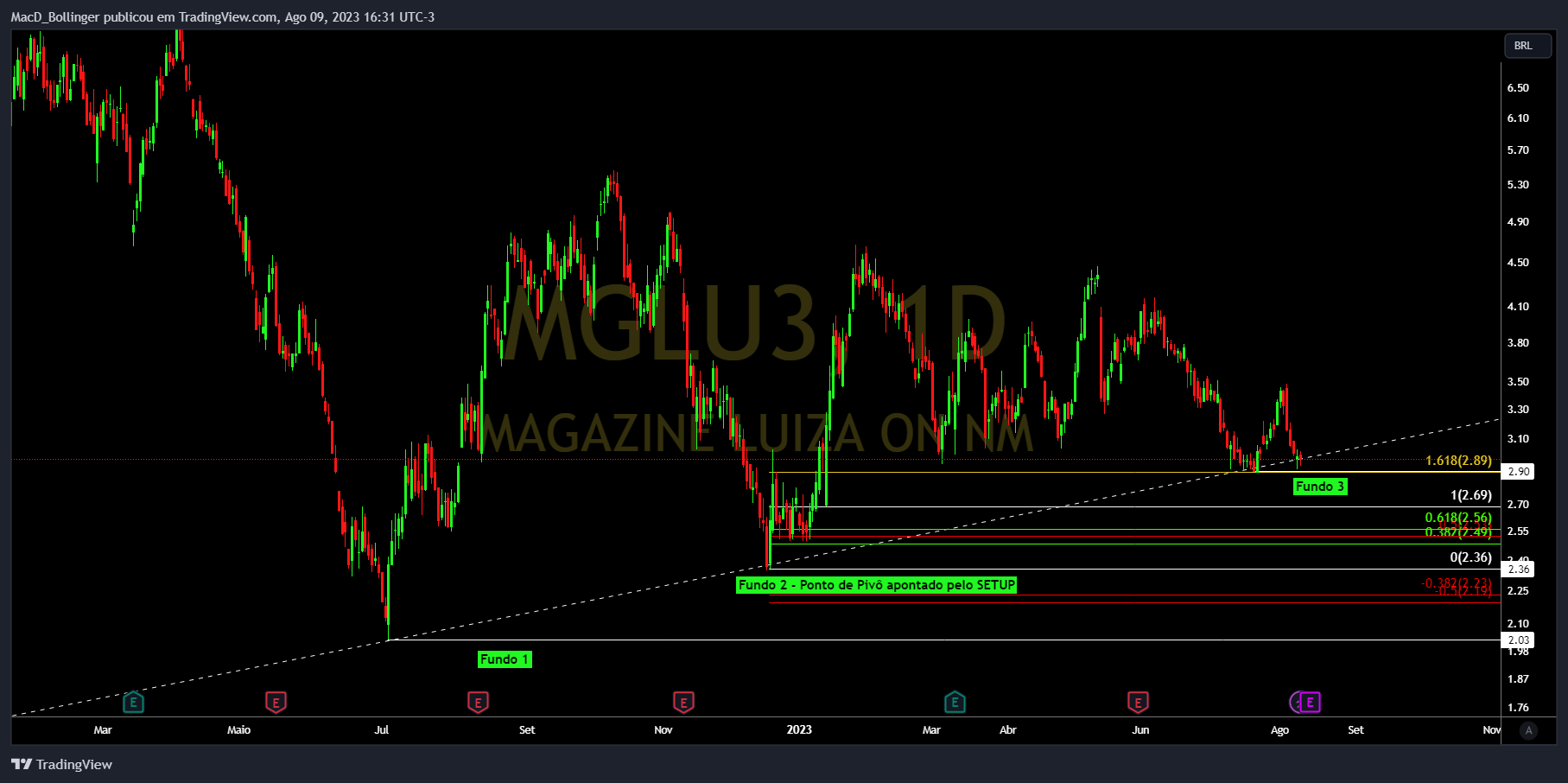The height and width of the screenshot is (783, 1568).
Task: Open the red earnings marker above Jun
Action: click(x=1138, y=702)
